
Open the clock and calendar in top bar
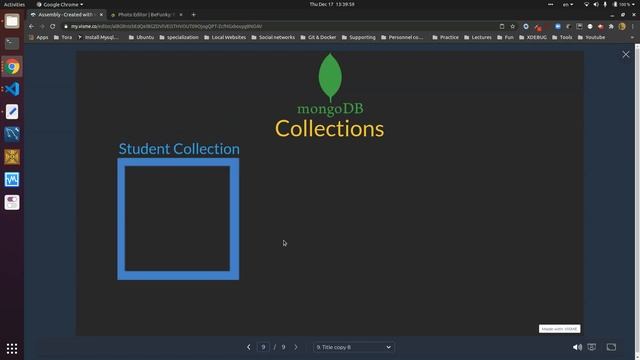331,4
